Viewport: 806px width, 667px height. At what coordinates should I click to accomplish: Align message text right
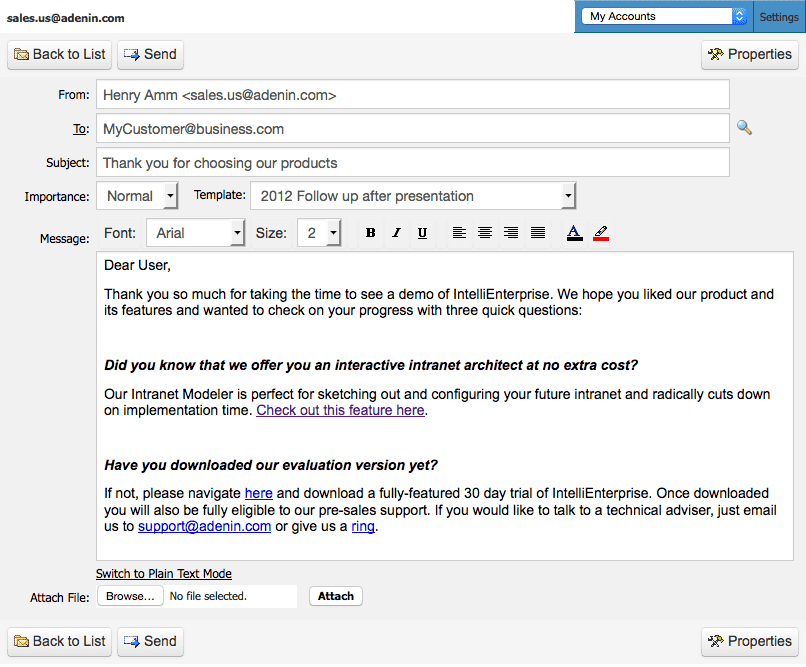click(x=511, y=233)
